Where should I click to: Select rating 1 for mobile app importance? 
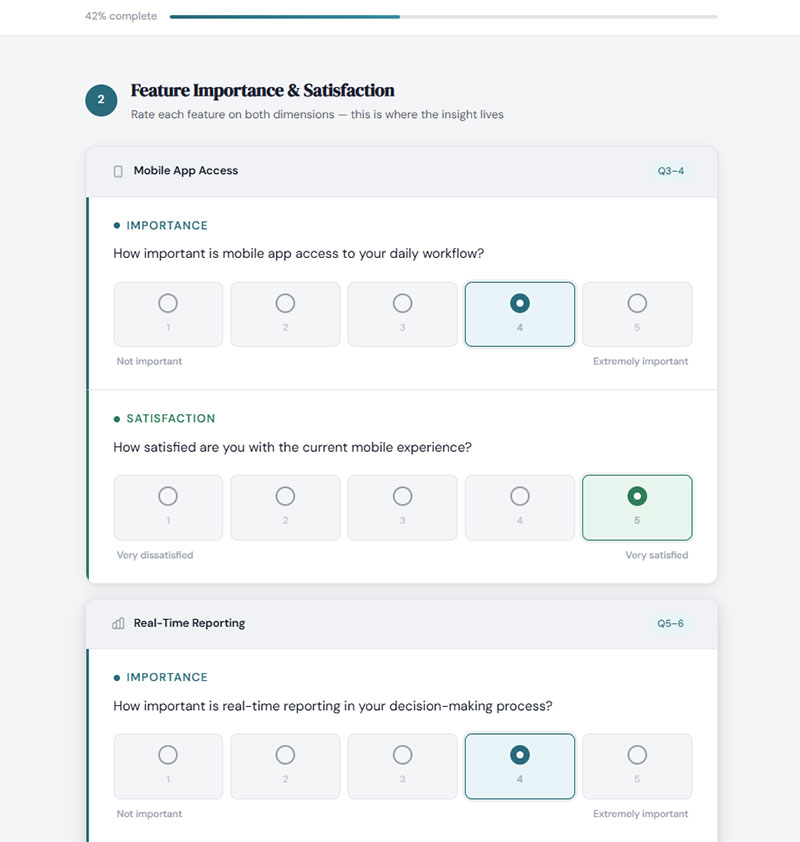[167, 314]
